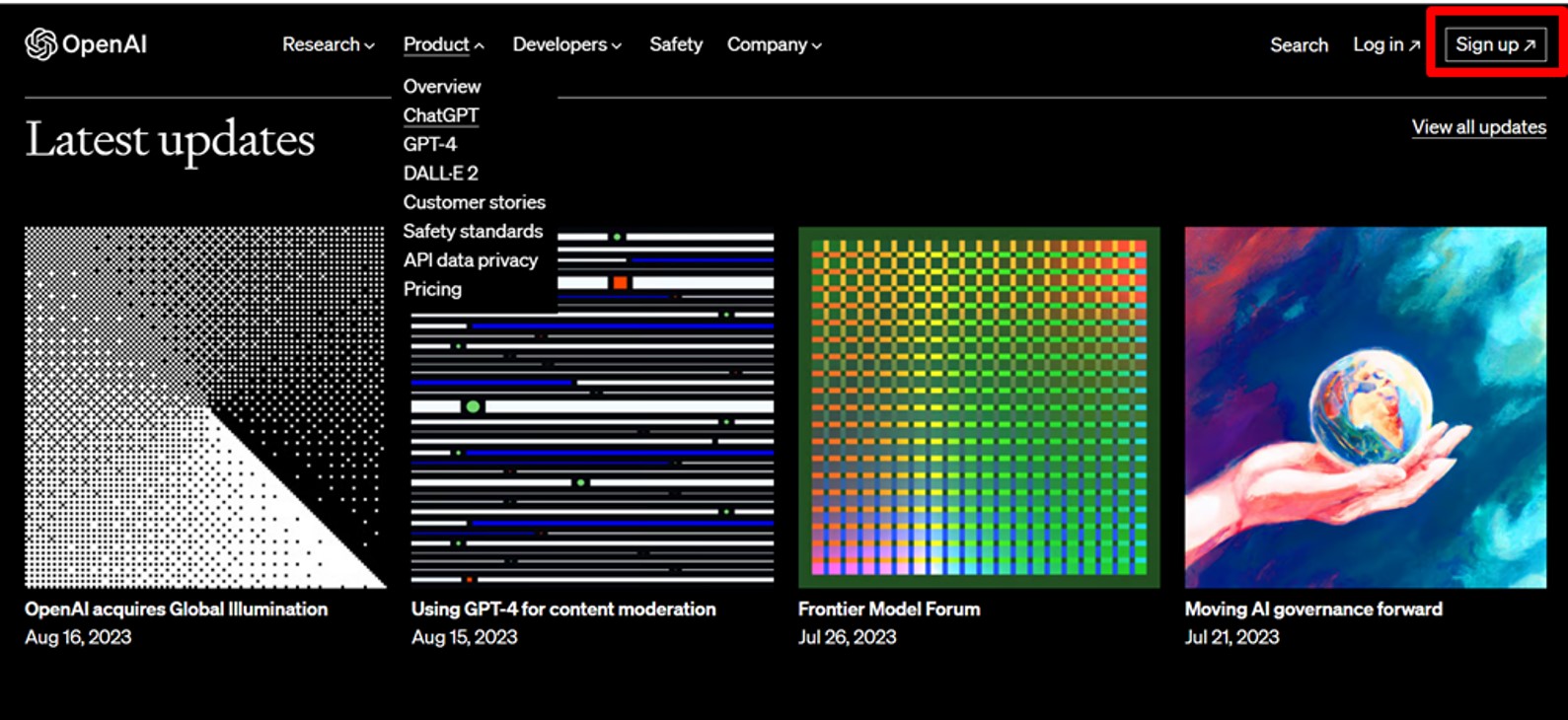1568x720 pixels.
Task: Open the Developers dropdown menu
Action: (566, 44)
